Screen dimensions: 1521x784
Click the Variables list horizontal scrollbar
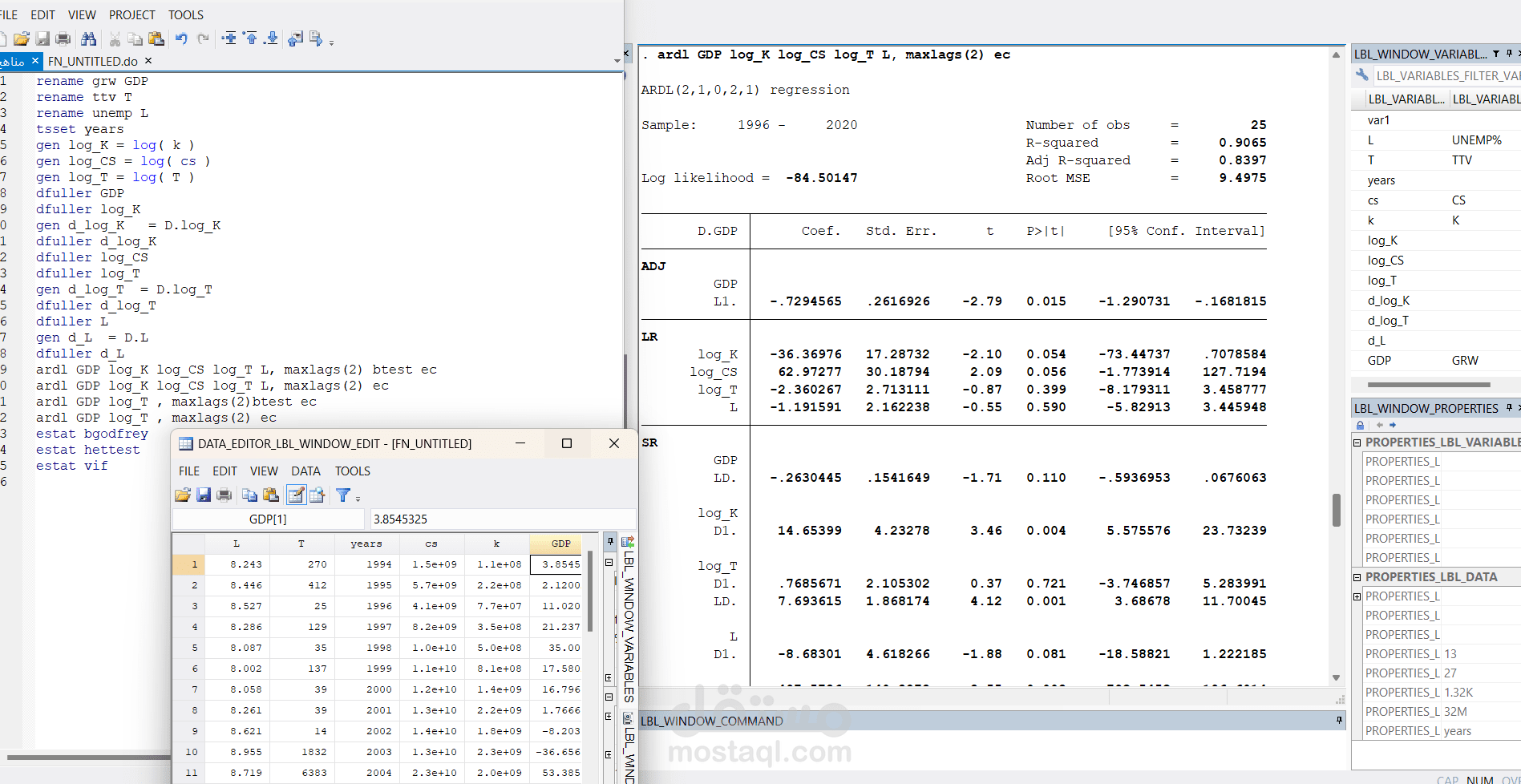pyautogui.click(x=1429, y=385)
